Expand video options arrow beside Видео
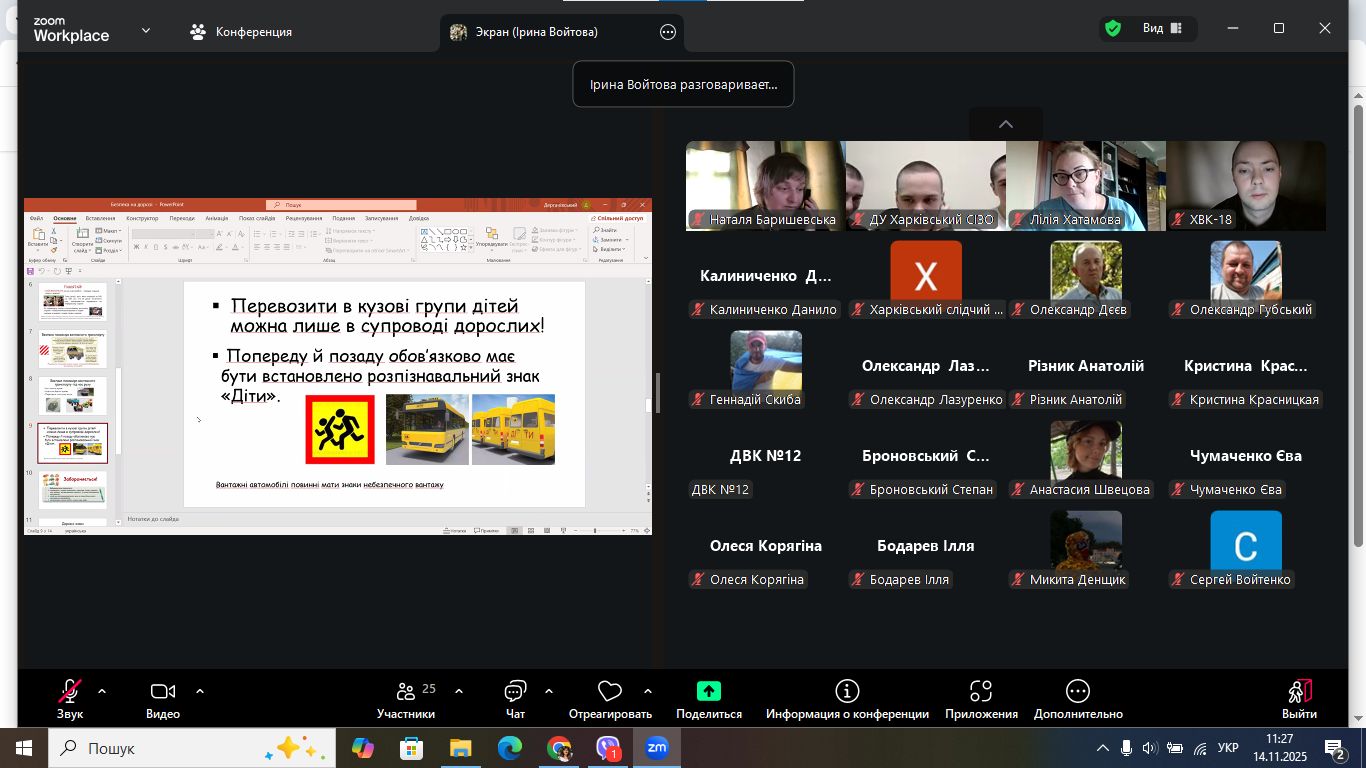1366x768 pixels. click(x=199, y=691)
